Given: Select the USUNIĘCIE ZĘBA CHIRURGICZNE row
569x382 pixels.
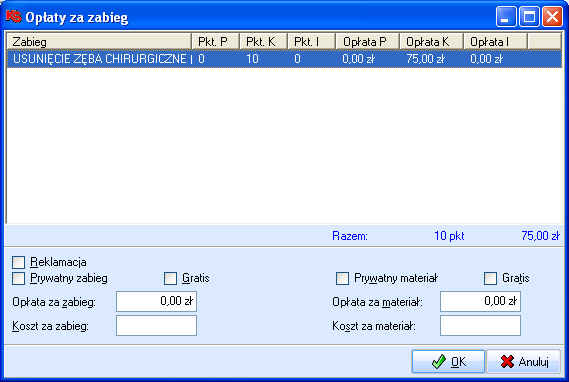Looking at the screenshot, I should [x=284, y=59].
